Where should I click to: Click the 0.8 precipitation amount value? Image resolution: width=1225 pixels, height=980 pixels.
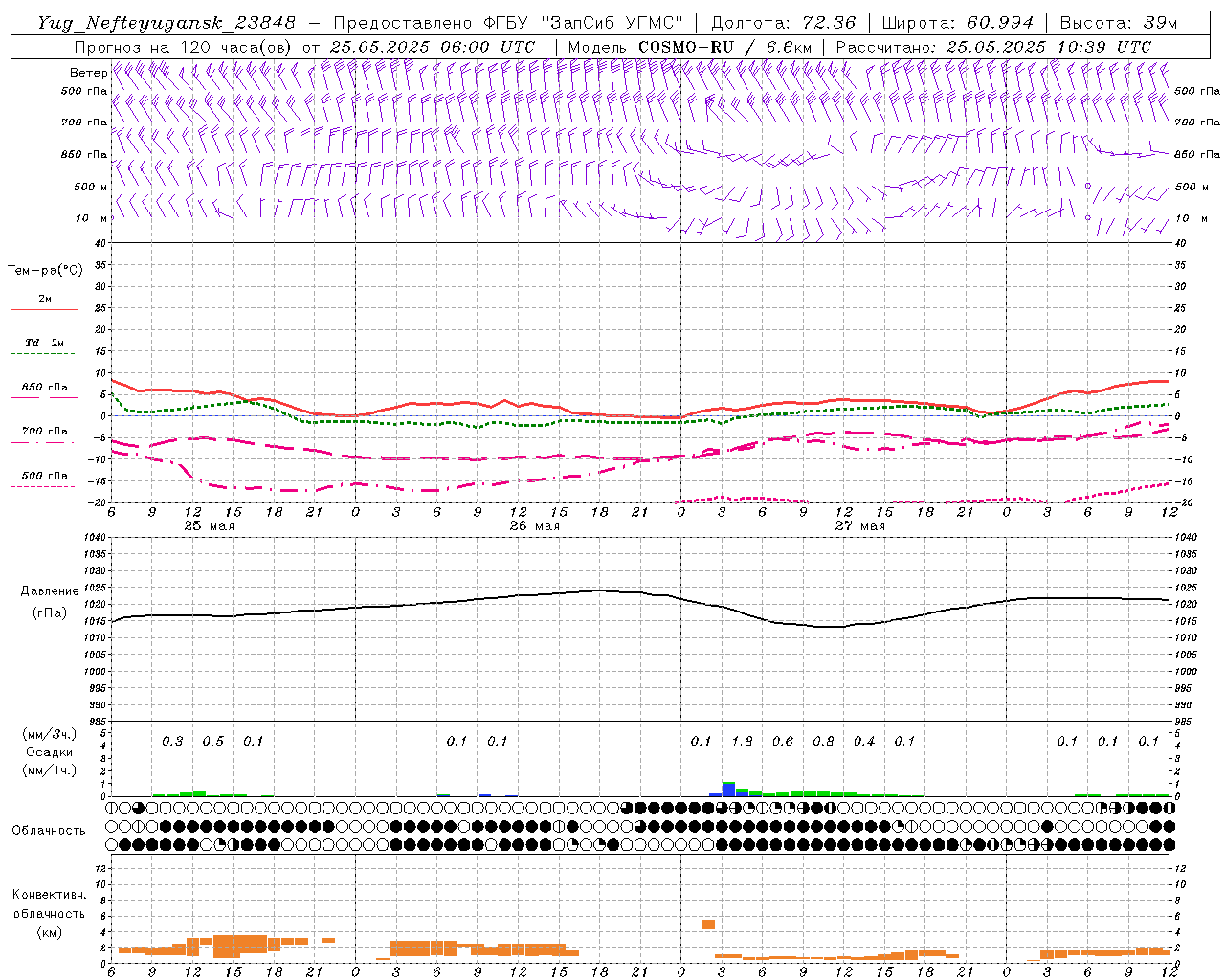click(823, 741)
